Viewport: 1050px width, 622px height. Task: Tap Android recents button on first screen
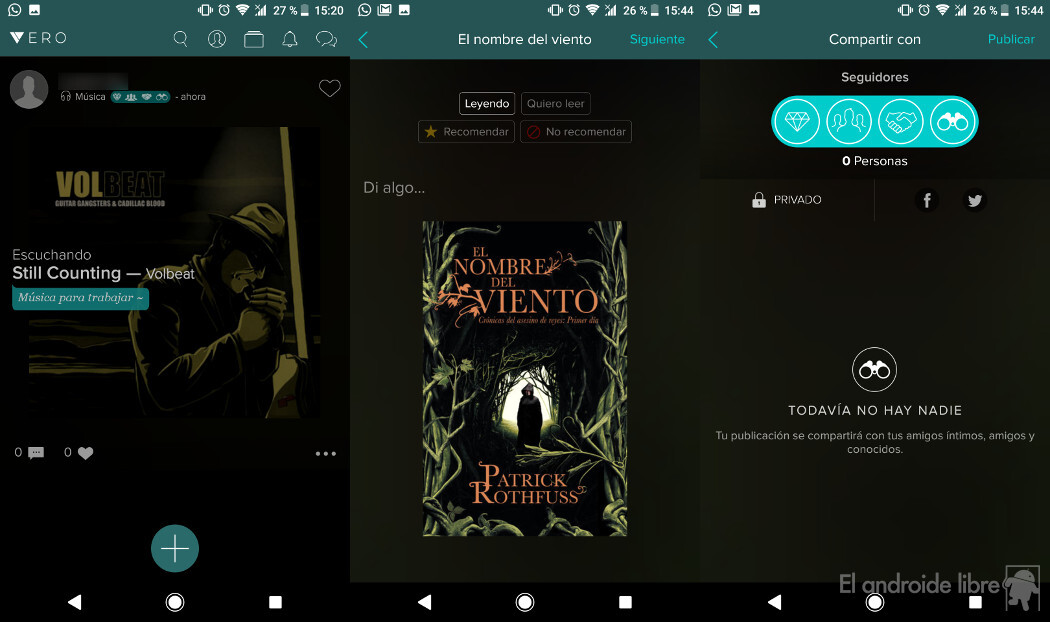275,602
